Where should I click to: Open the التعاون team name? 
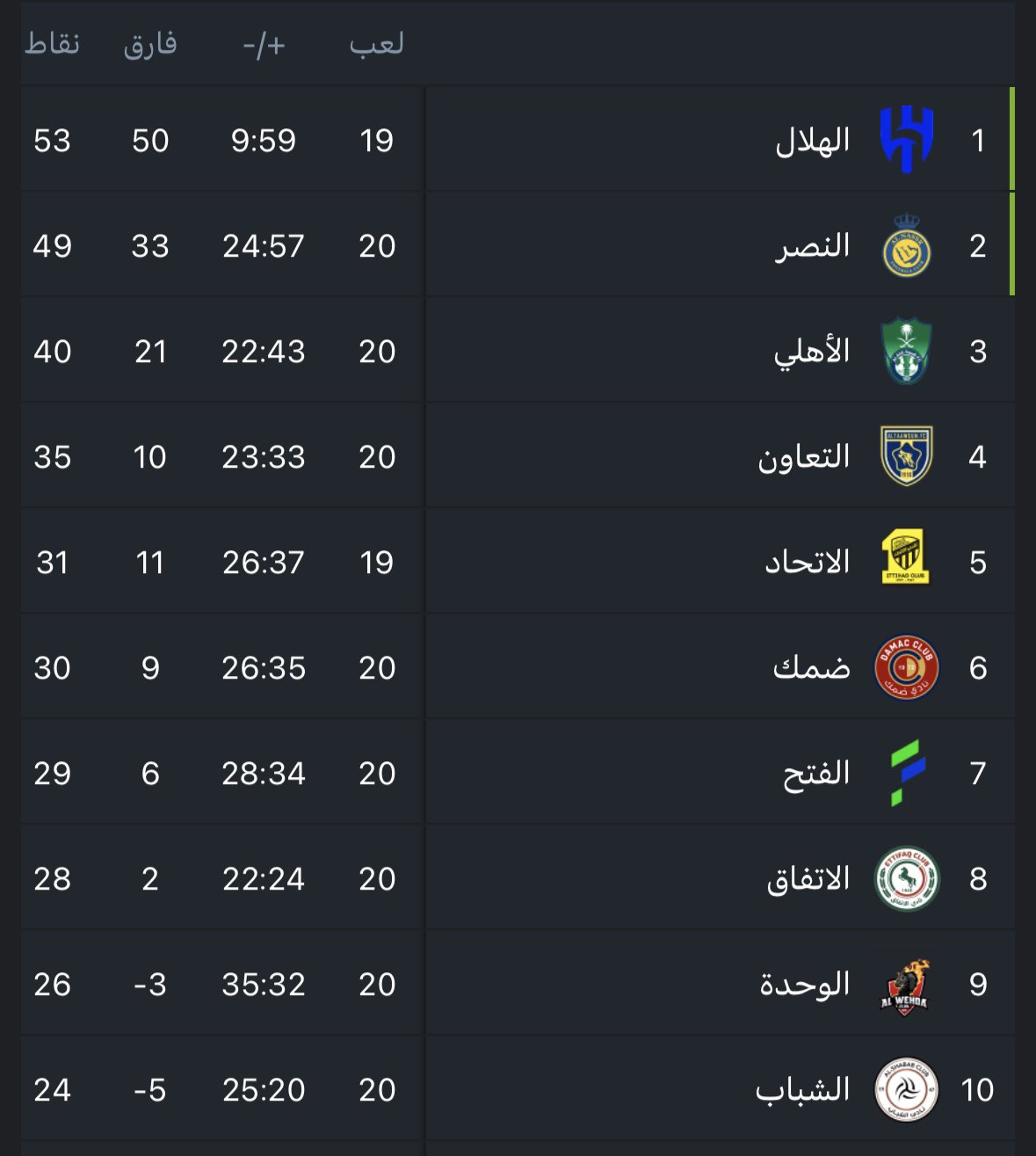(x=804, y=457)
